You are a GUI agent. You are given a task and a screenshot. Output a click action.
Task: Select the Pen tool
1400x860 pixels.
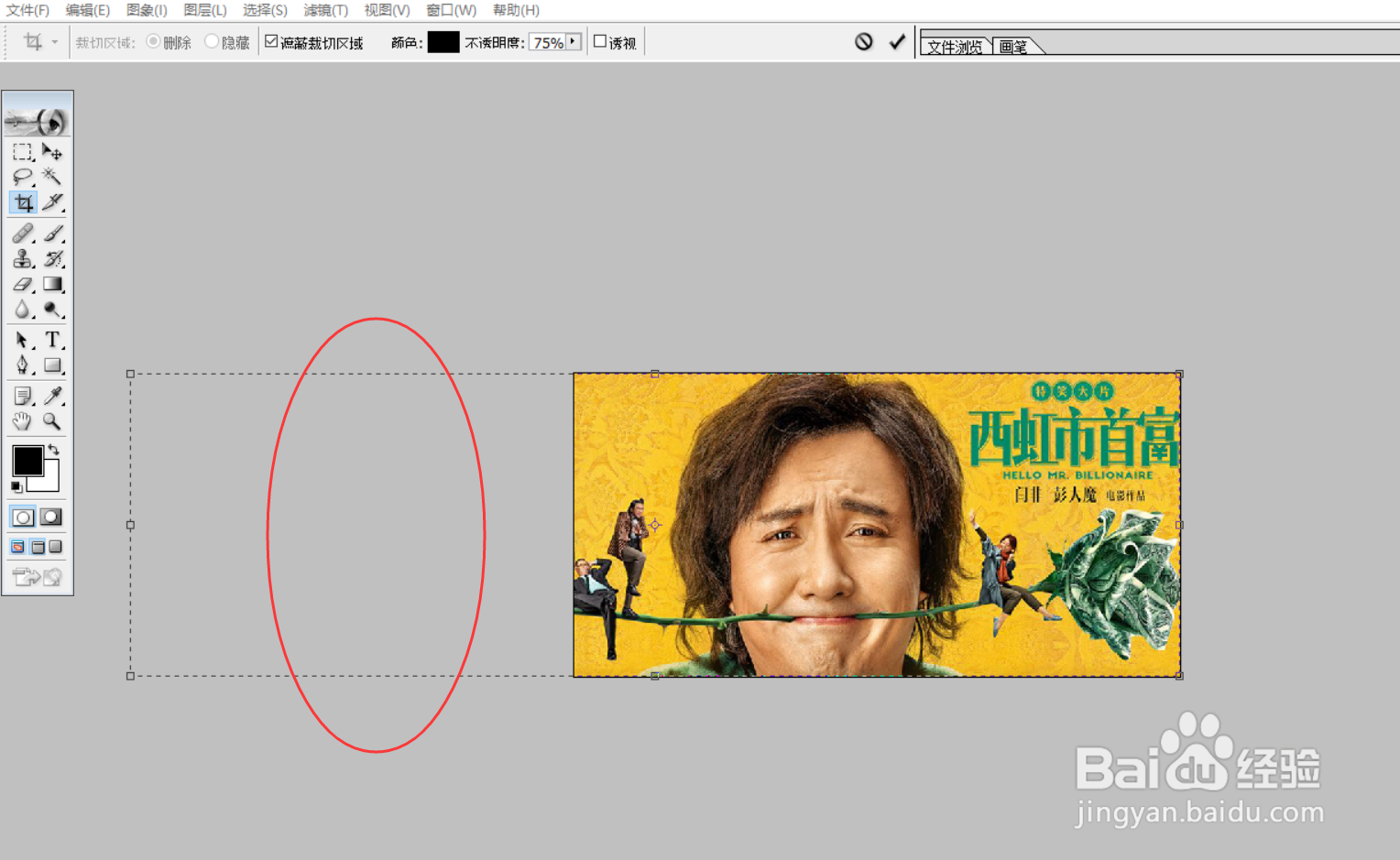(x=23, y=365)
